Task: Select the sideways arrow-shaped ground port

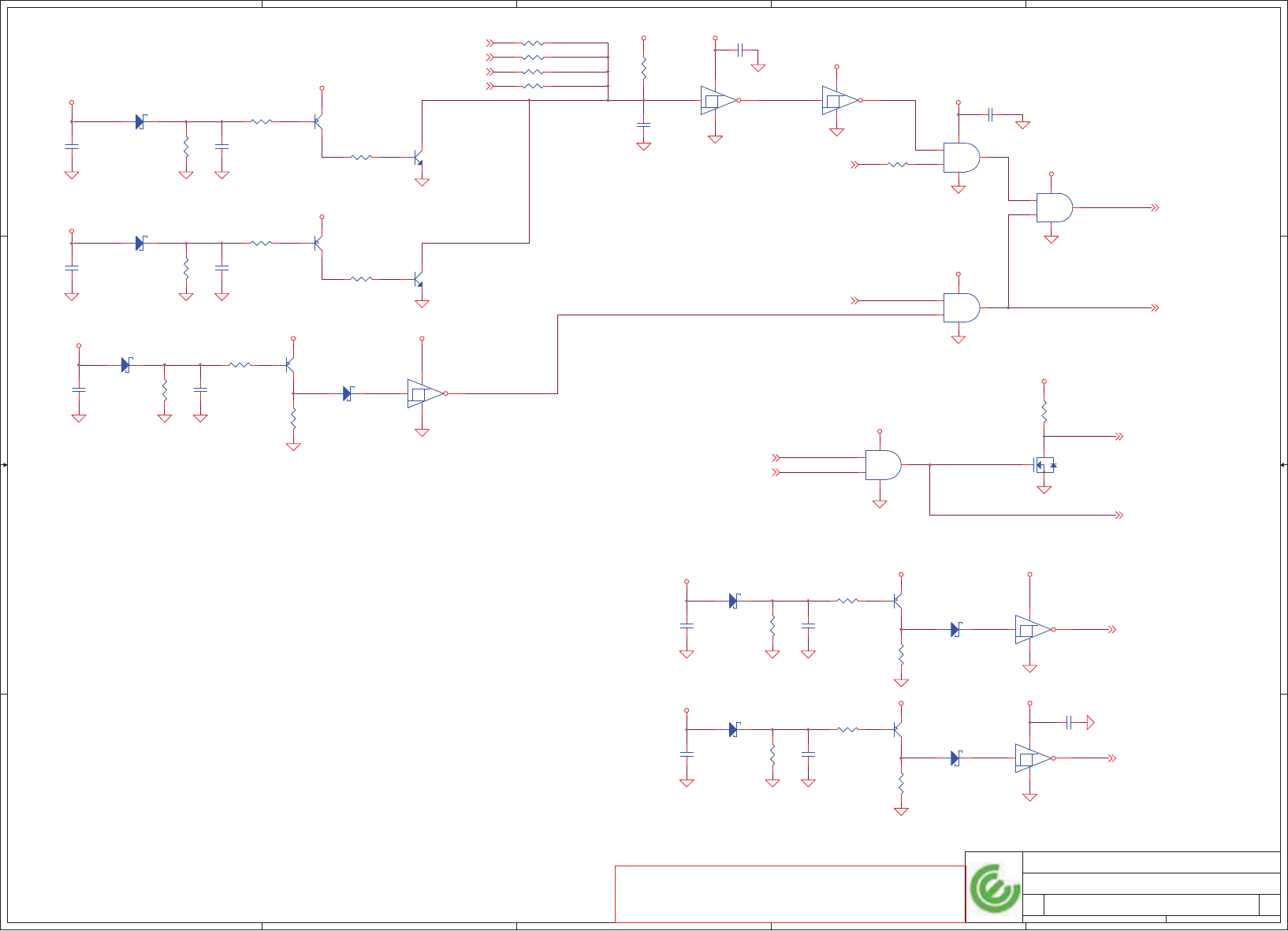Action: [1090, 722]
